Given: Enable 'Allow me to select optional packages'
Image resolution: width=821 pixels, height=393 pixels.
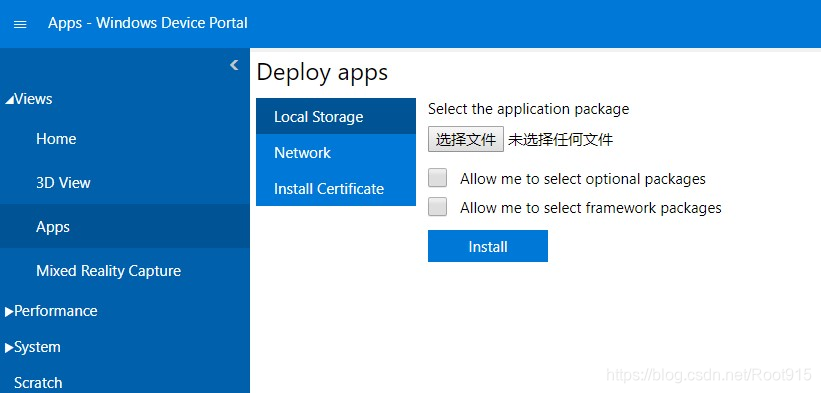Looking at the screenshot, I should (437, 178).
